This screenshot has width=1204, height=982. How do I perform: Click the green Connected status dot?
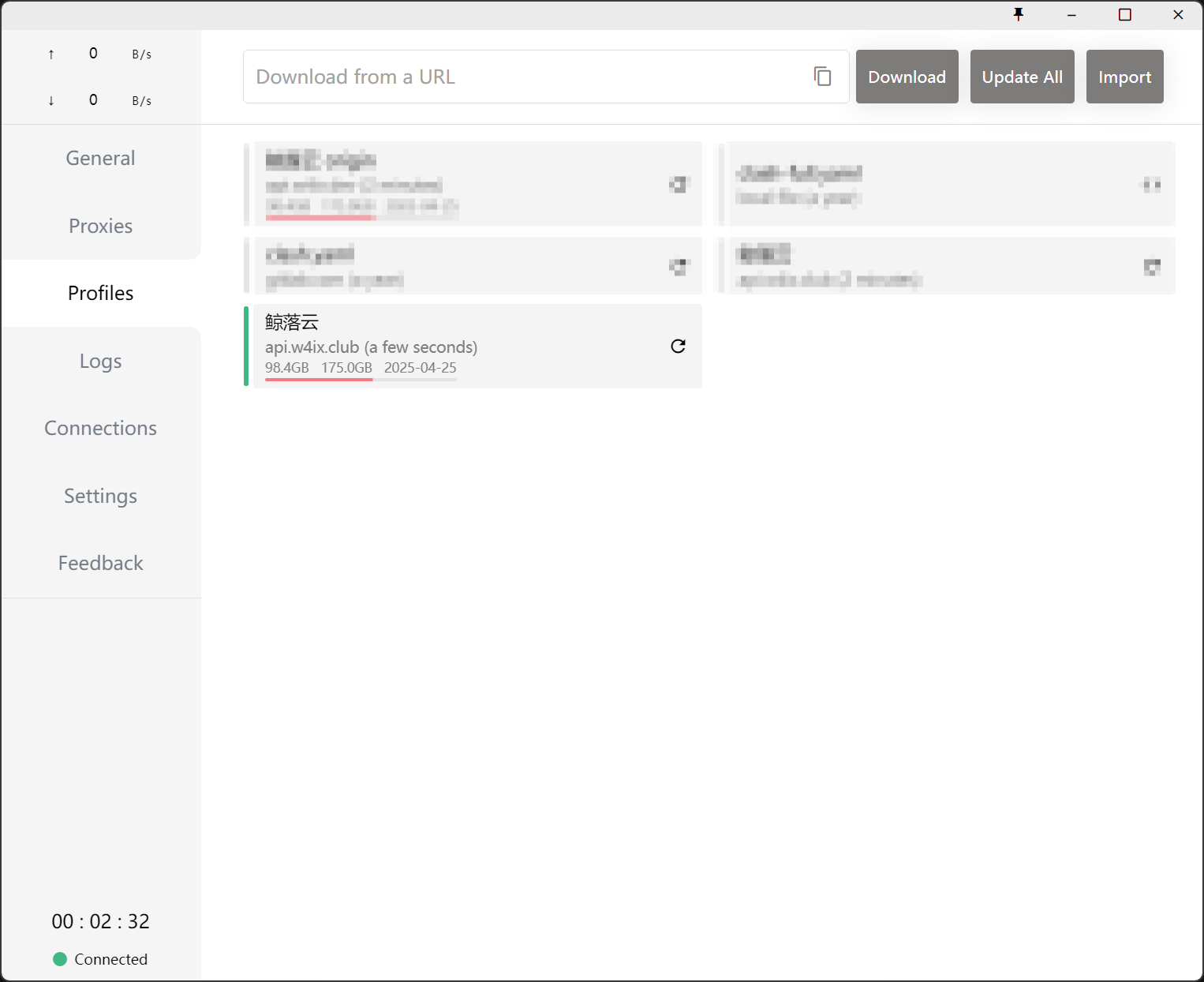[x=60, y=959]
